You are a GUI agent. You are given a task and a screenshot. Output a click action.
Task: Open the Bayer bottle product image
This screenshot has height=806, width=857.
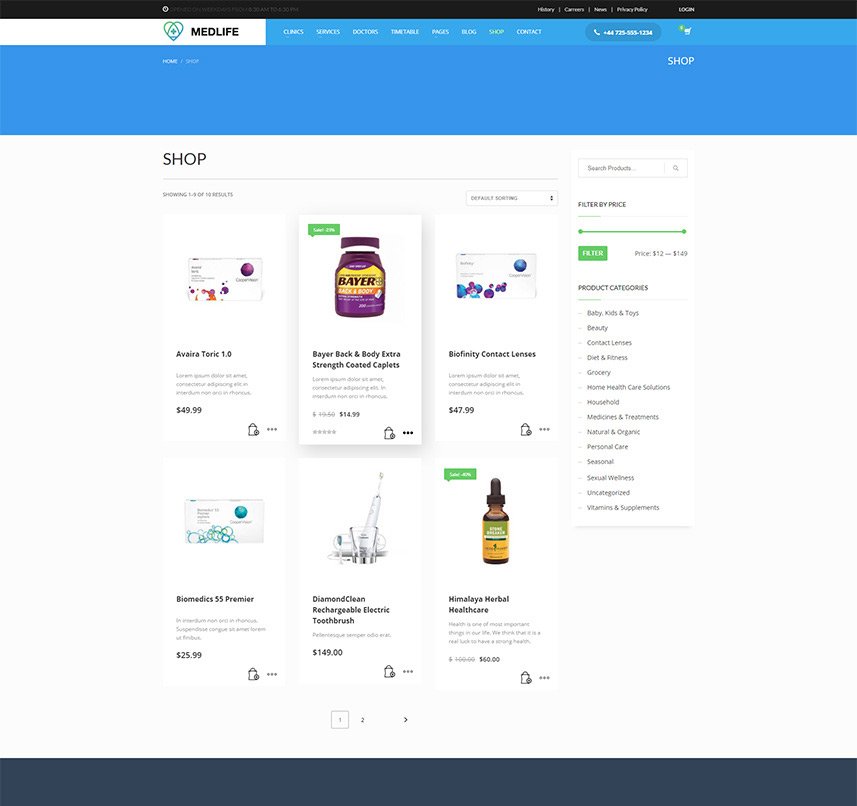click(360, 277)
